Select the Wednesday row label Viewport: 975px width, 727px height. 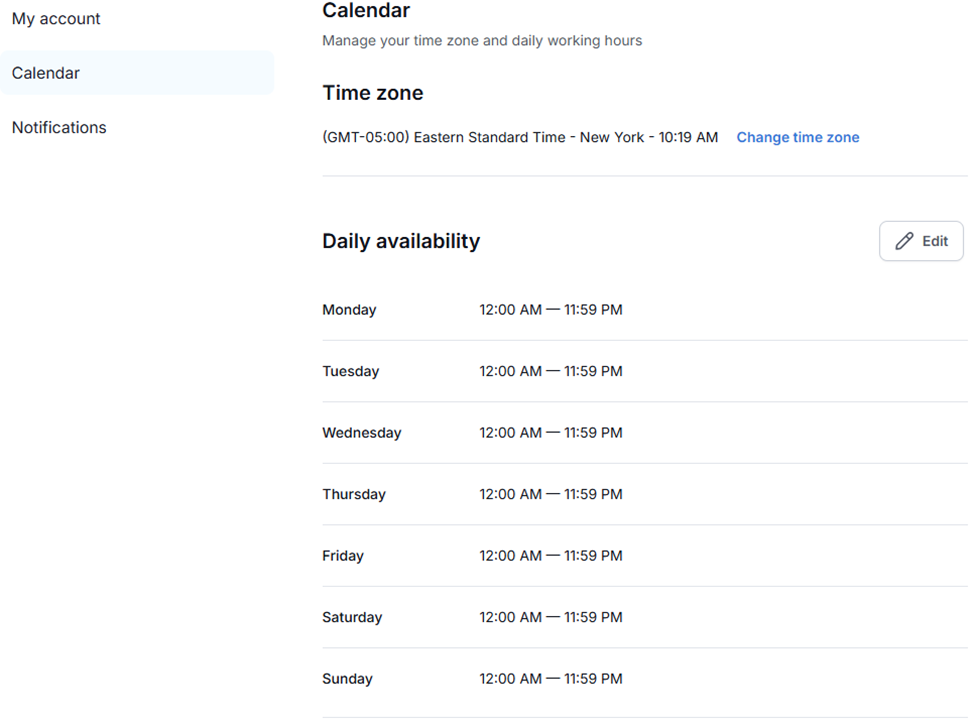[x=361, y=433]
